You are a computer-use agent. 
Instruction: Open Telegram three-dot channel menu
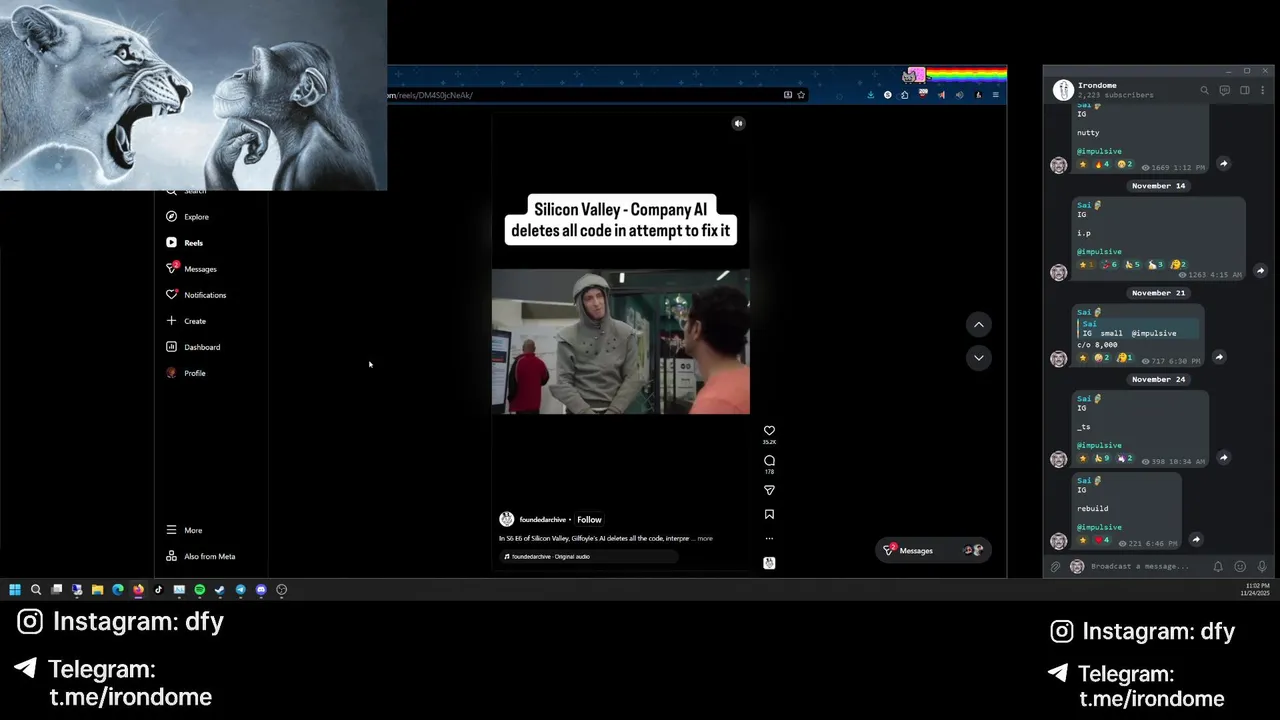[x=1264, y=90]
